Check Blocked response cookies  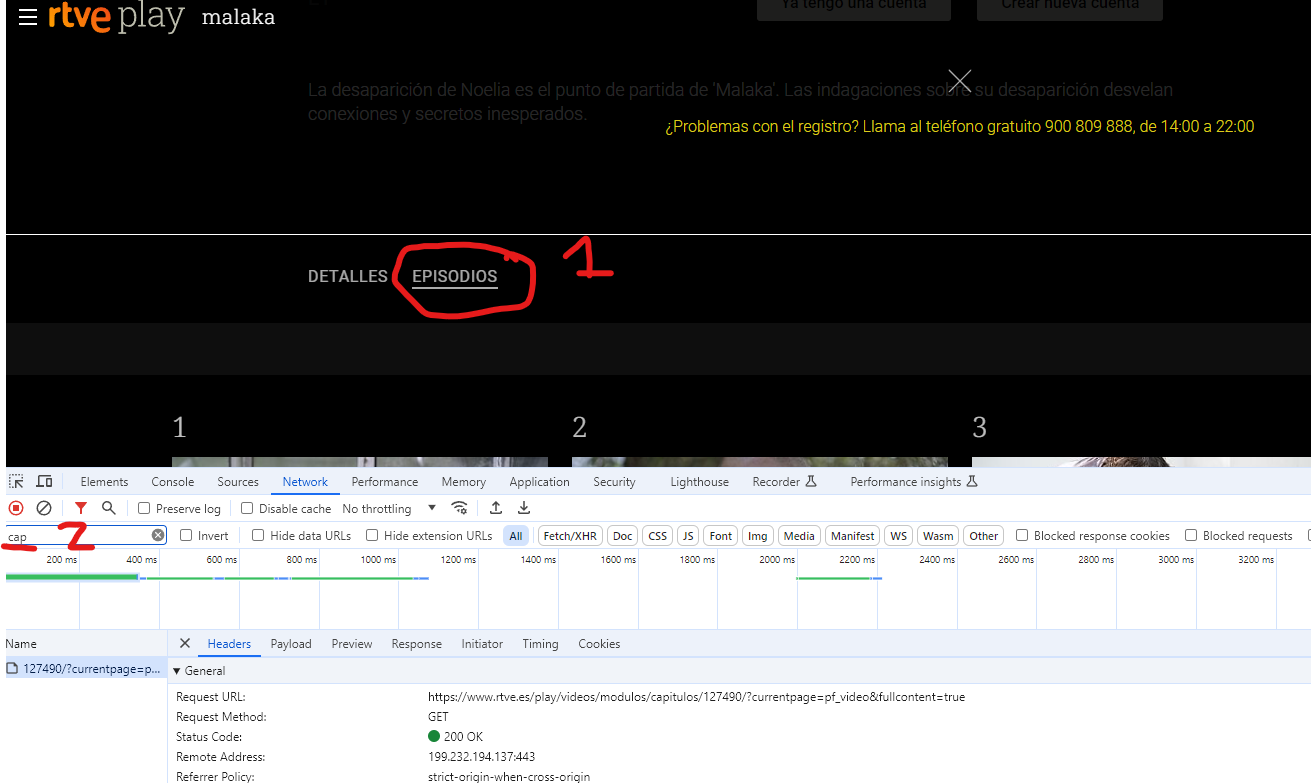[x=1022, y=536]
